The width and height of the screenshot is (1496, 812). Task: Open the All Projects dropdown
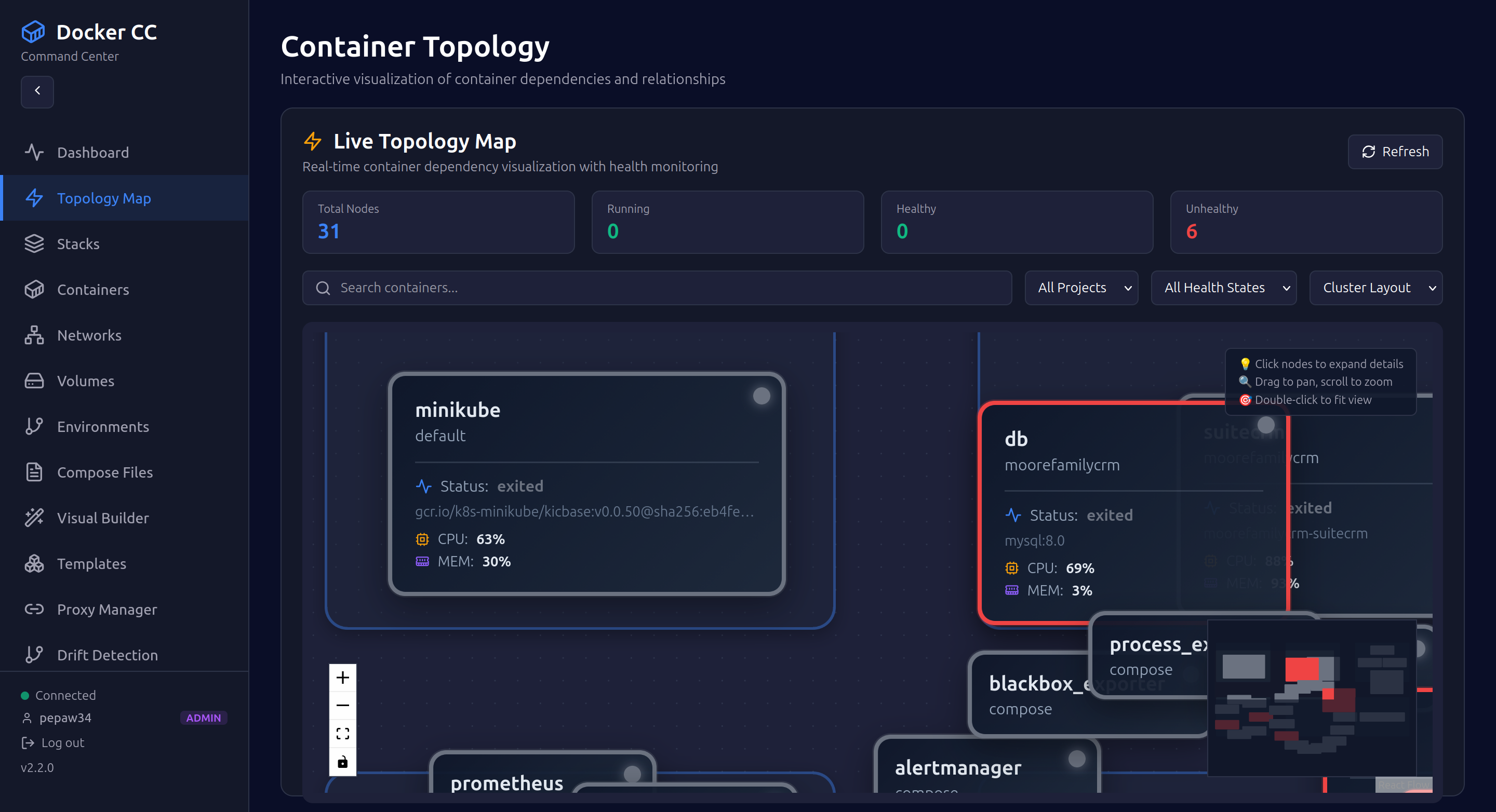click(1081, 287)
